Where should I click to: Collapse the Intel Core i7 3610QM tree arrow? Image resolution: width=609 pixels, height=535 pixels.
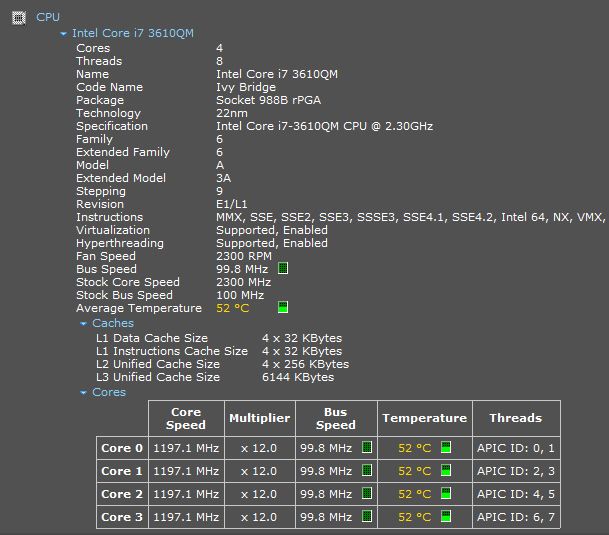pos(64,34)
